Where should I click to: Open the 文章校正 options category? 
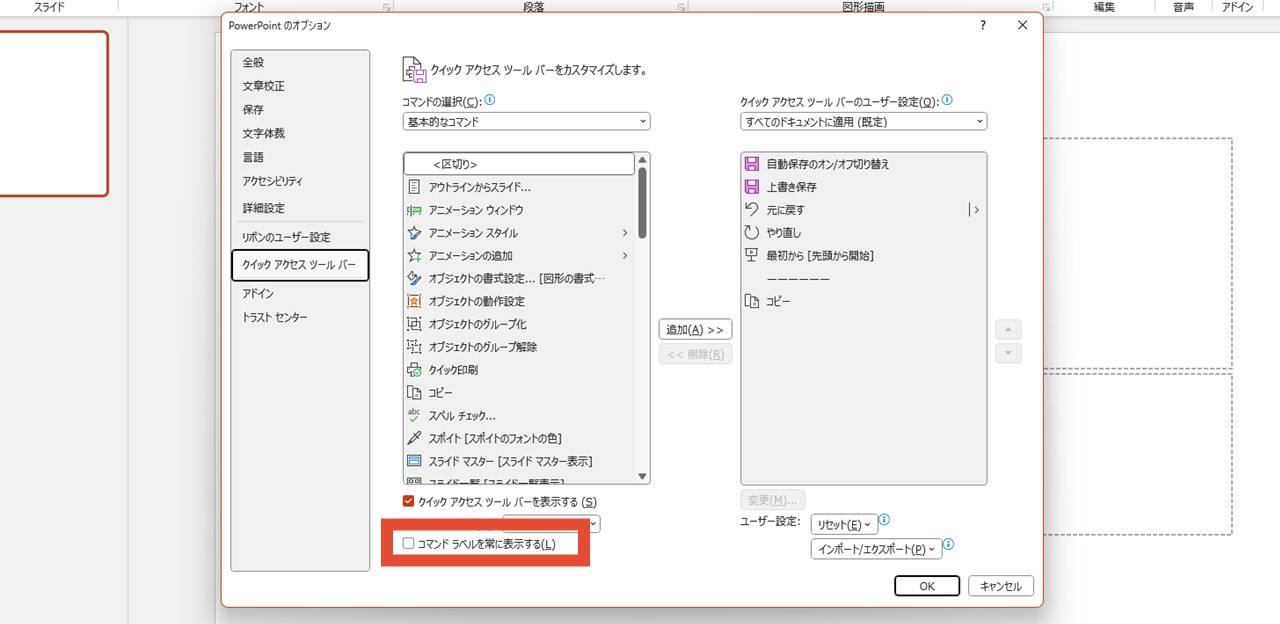click(x=300, y=86)
